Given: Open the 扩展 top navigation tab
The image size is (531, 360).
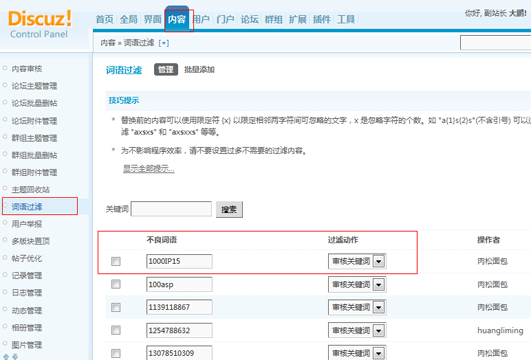Looking at the screenshot, I should pos(298,19).
